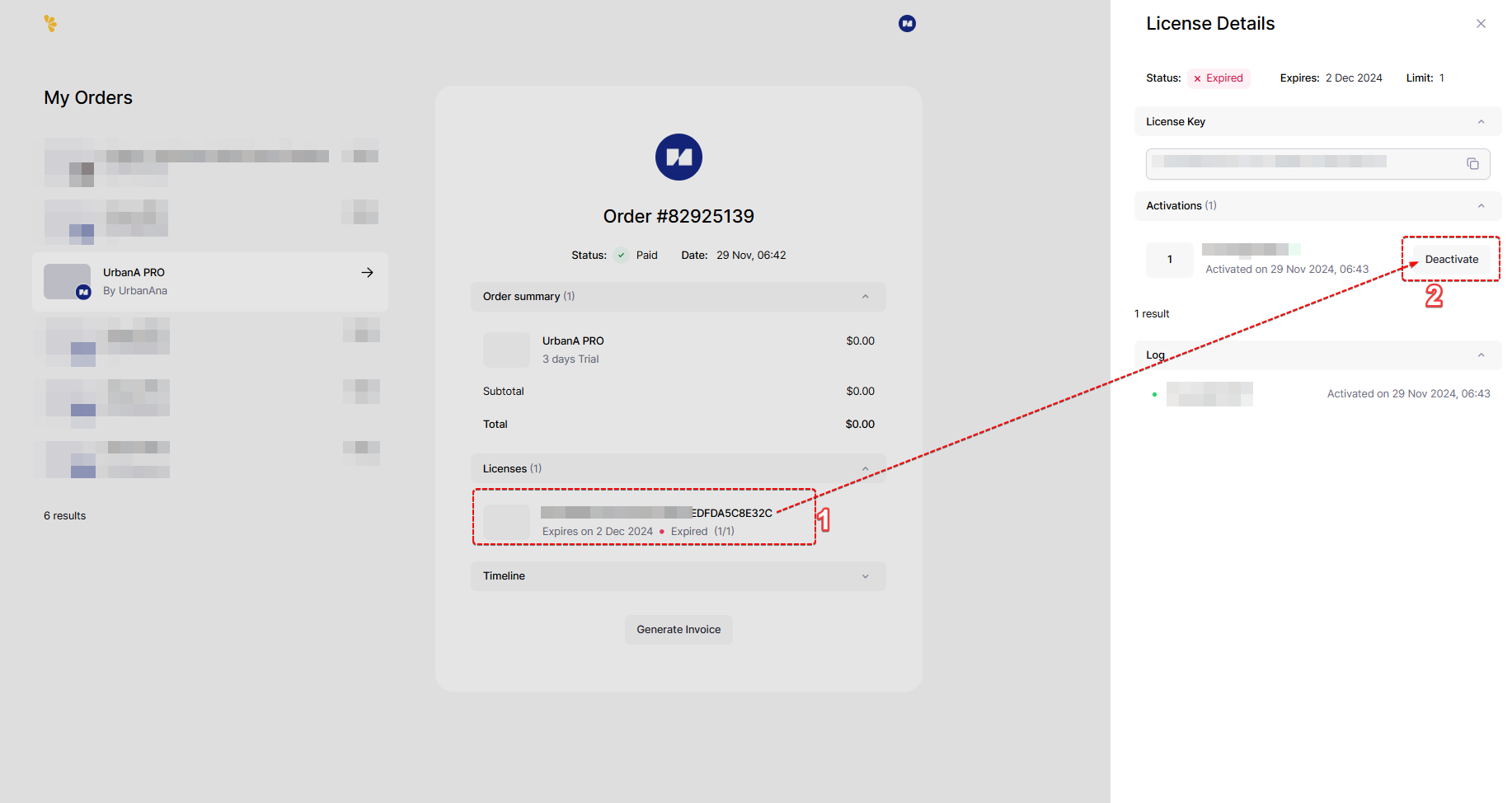This screenshot has width=1512, height=803.
Task: Click the Order #82925139 heading
Action: 679,217
